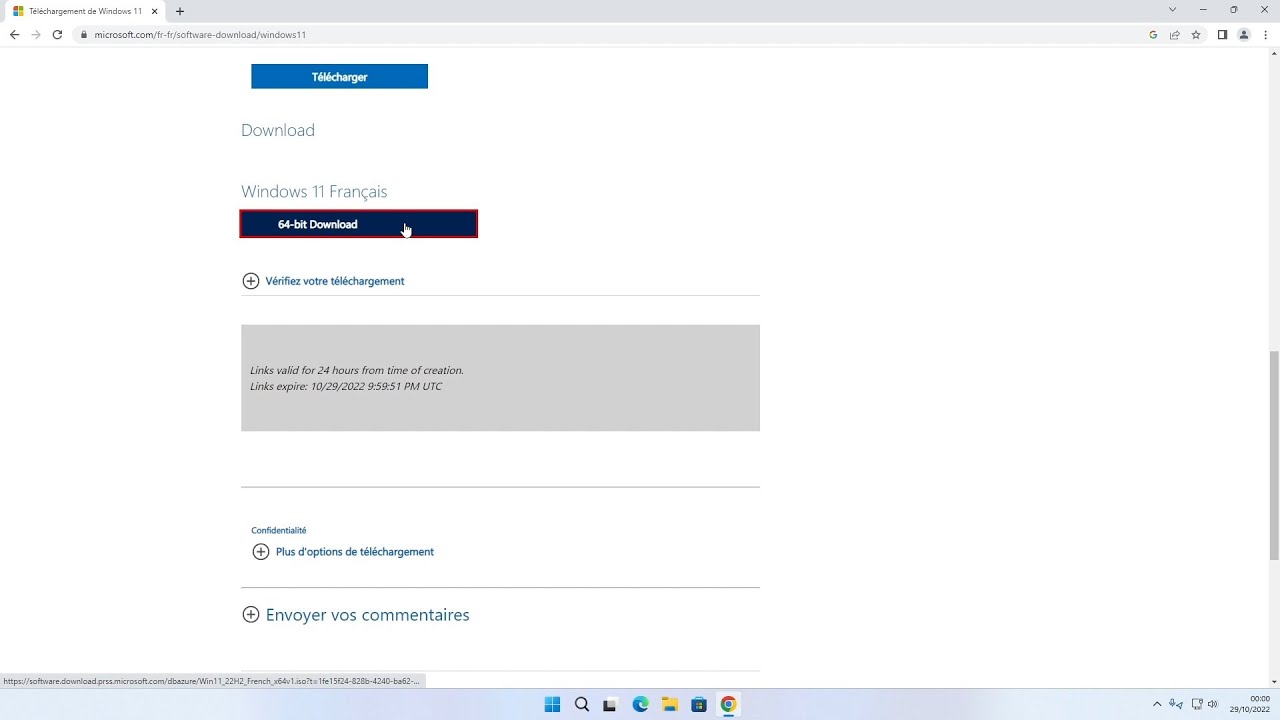Close the Téléchargement de Windows 11 tab

coord(155,11)
